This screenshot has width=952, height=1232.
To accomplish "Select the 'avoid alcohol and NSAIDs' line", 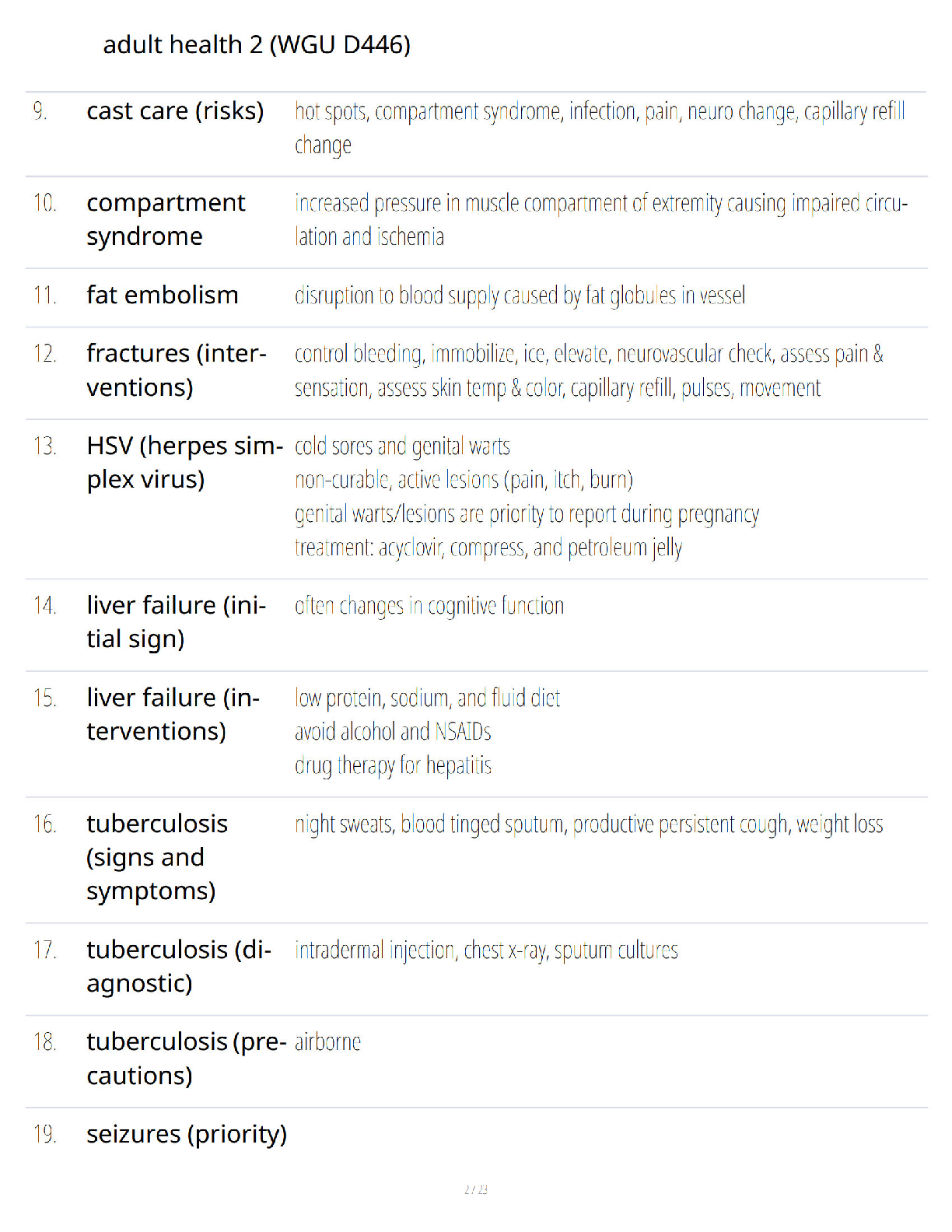I will pos(393,732).
